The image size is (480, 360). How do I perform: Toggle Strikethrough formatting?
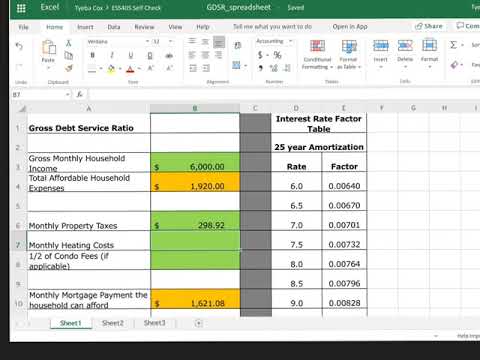[169, 56]
